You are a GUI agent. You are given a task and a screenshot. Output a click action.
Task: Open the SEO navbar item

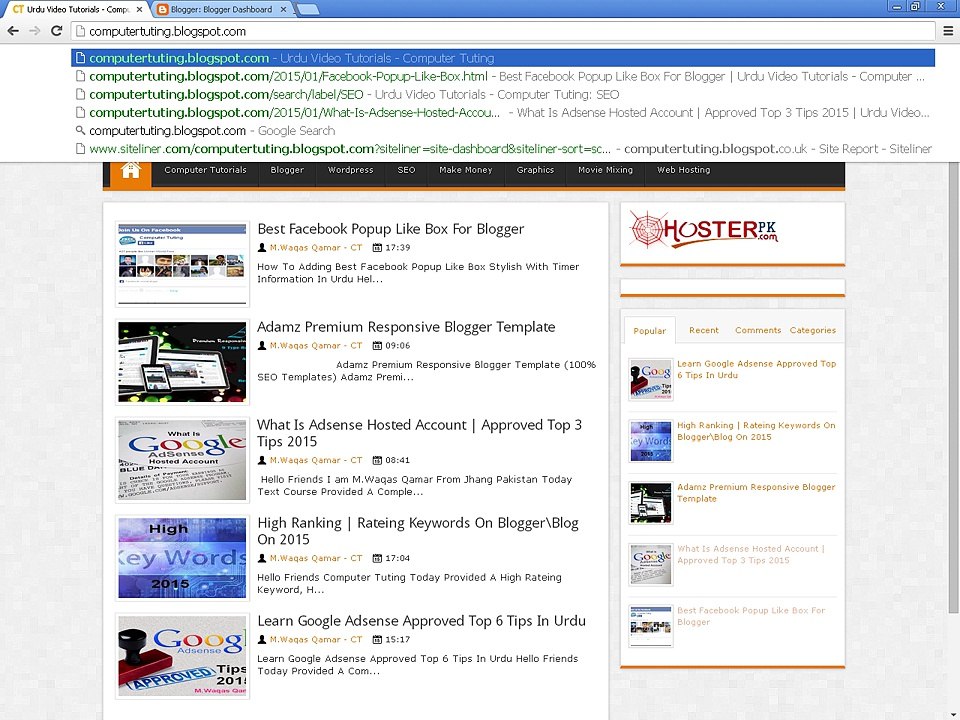406,170
